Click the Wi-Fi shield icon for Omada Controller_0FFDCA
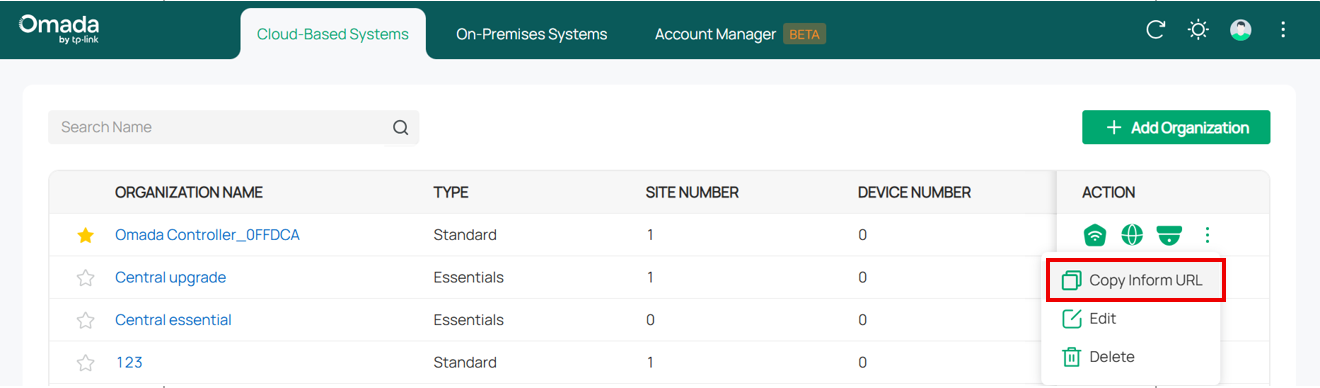The image size is (1320, 388). [x=1096, y=235]
